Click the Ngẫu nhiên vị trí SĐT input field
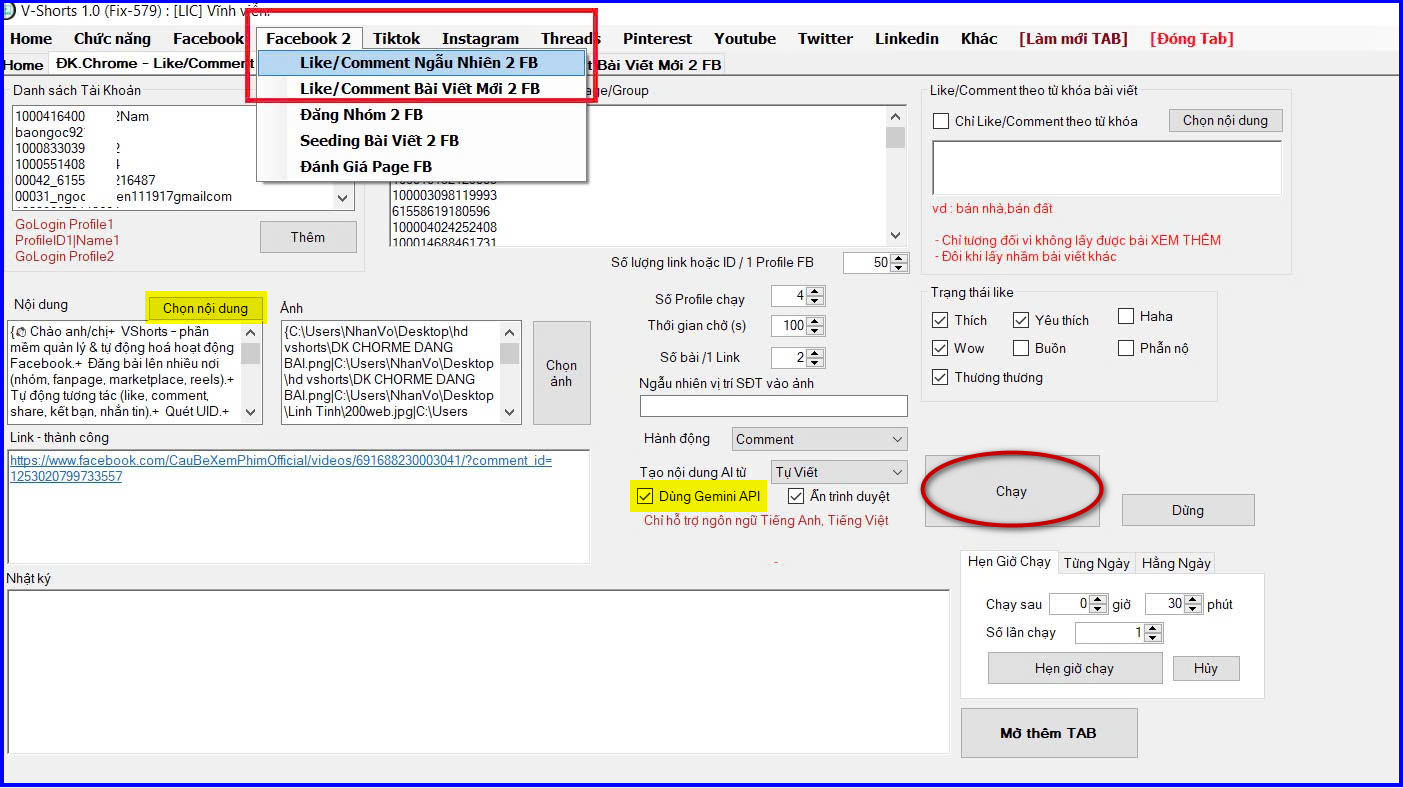The width and height of the screenshot is (1403, 788). click(774, 406)
